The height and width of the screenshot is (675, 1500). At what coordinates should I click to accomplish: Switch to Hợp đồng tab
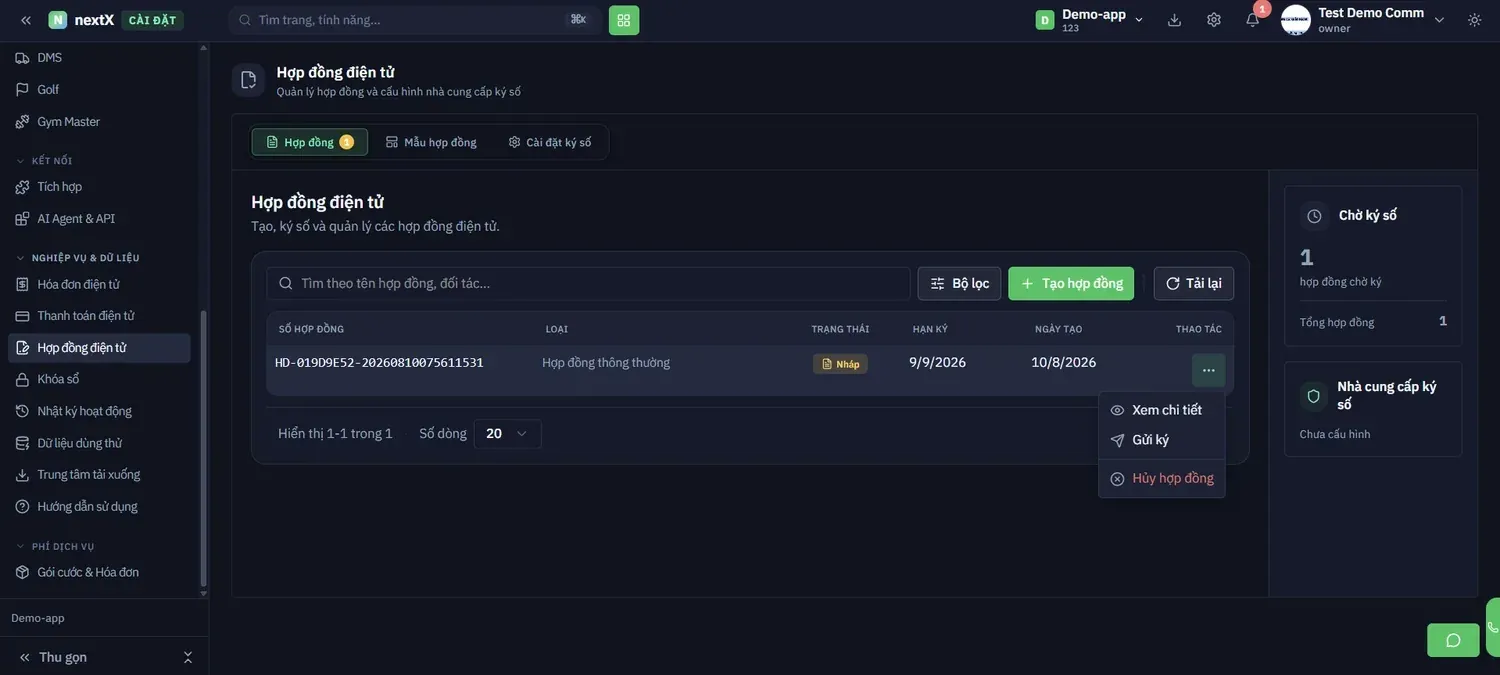click(x=310, y=142)
